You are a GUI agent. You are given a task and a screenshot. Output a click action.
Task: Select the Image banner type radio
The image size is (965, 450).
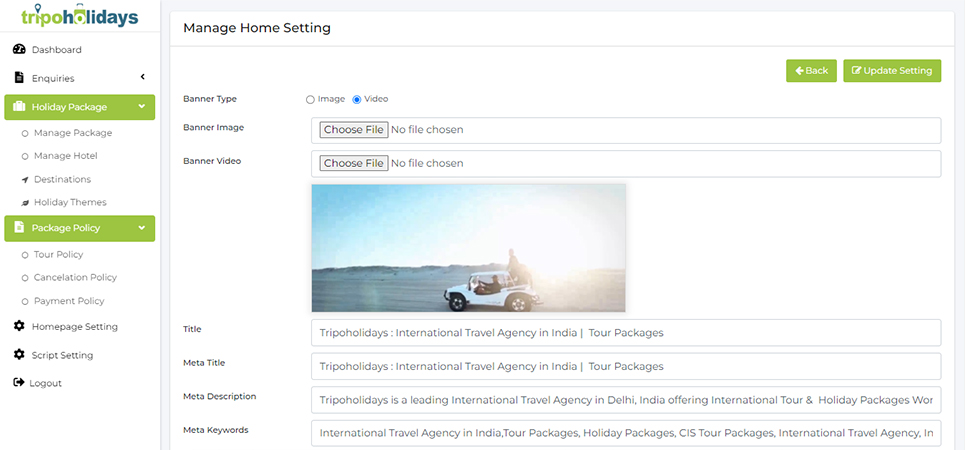pos(310,99)
